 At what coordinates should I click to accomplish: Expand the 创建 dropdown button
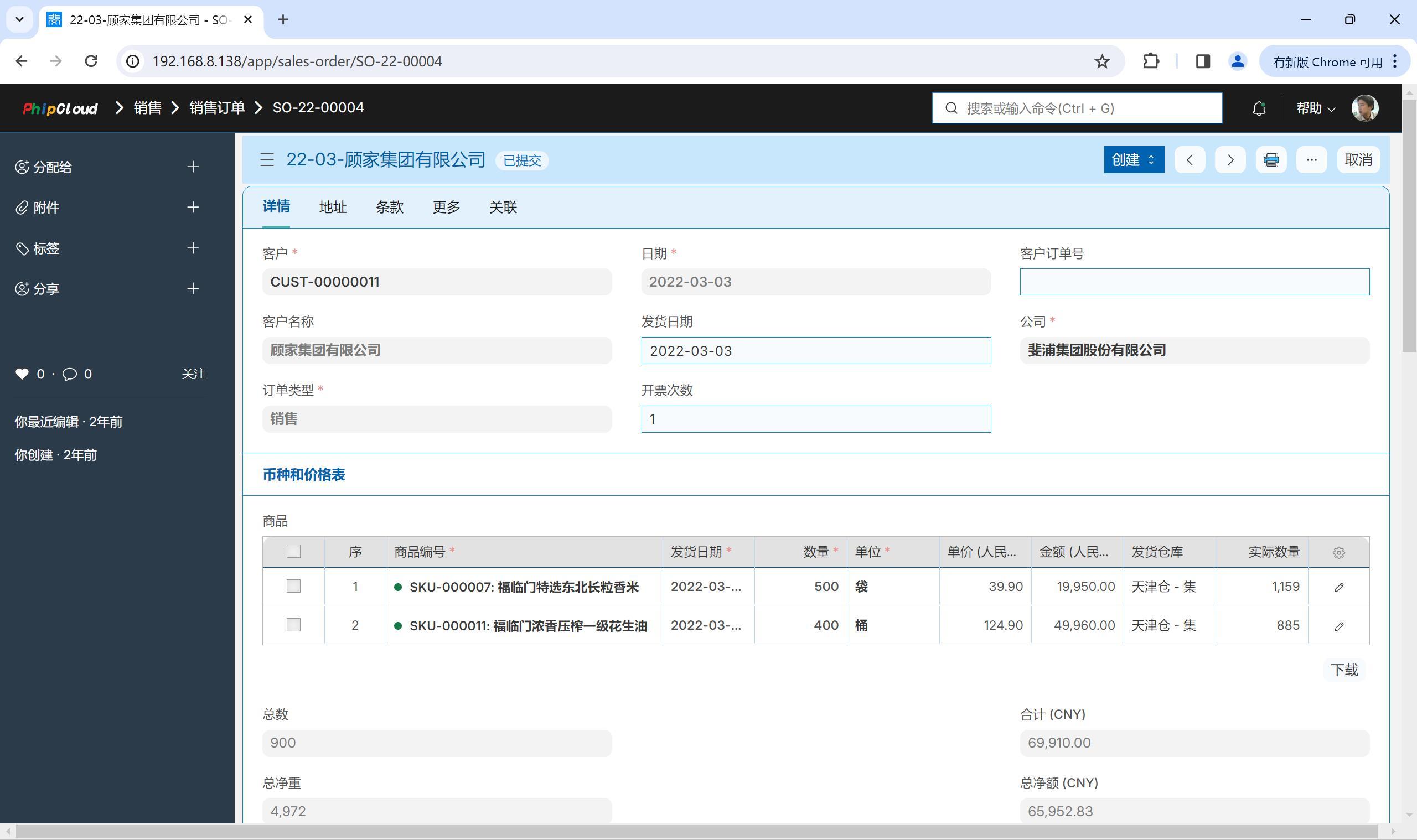(x=1134, y=160)
